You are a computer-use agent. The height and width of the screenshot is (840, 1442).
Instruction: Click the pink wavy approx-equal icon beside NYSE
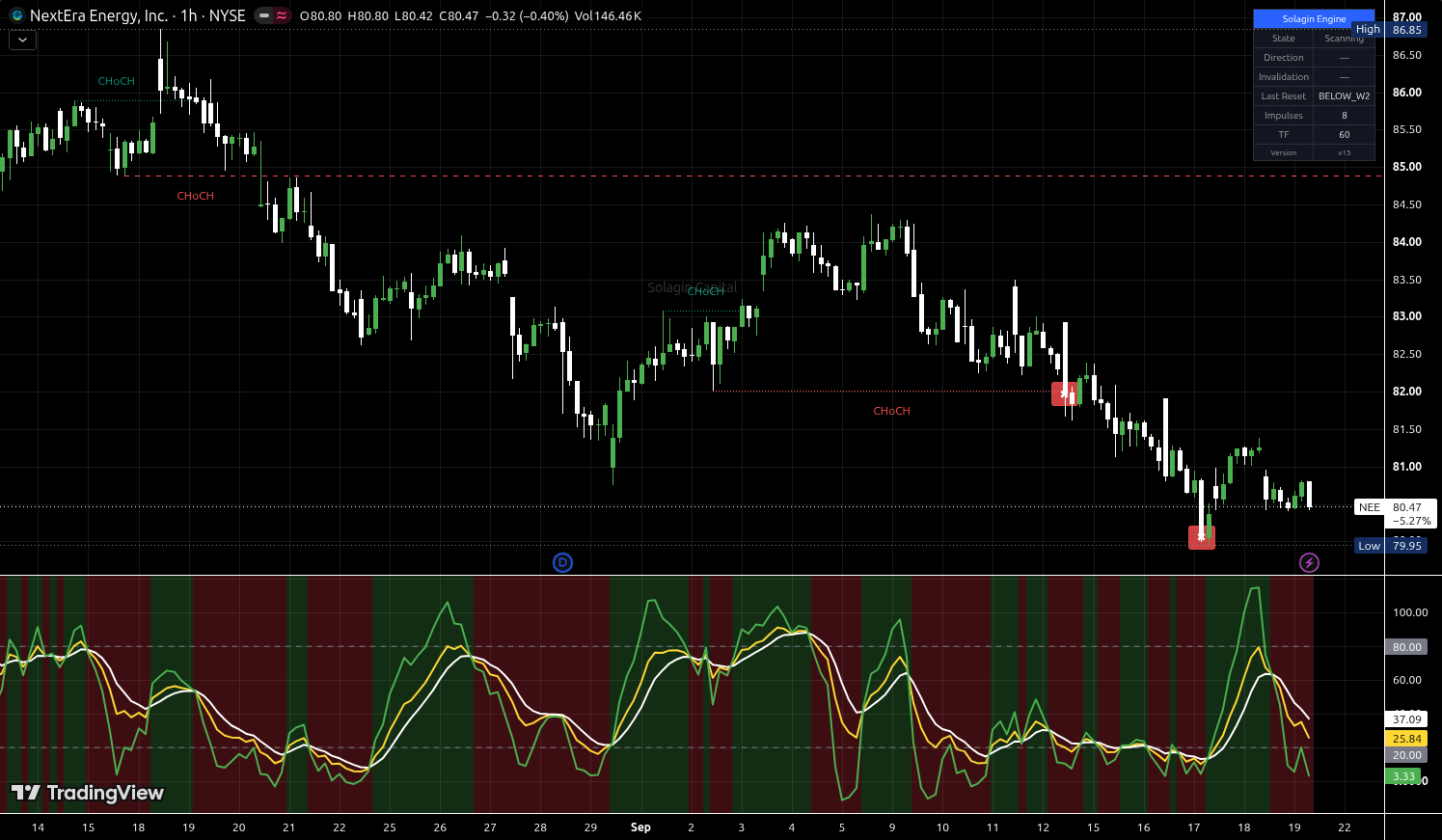click(x=282, y=15)
